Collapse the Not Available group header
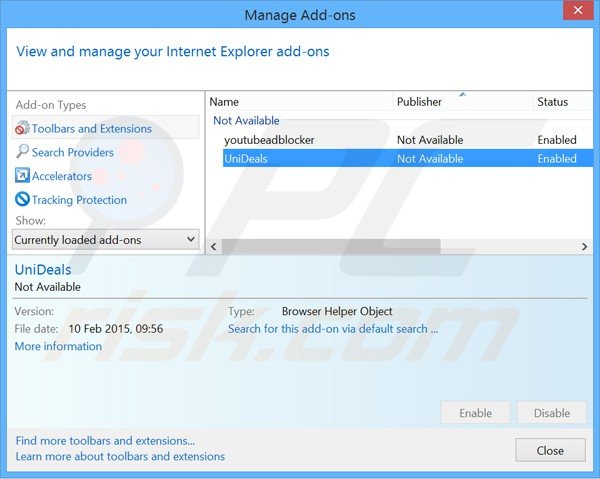 coord(246,121)
